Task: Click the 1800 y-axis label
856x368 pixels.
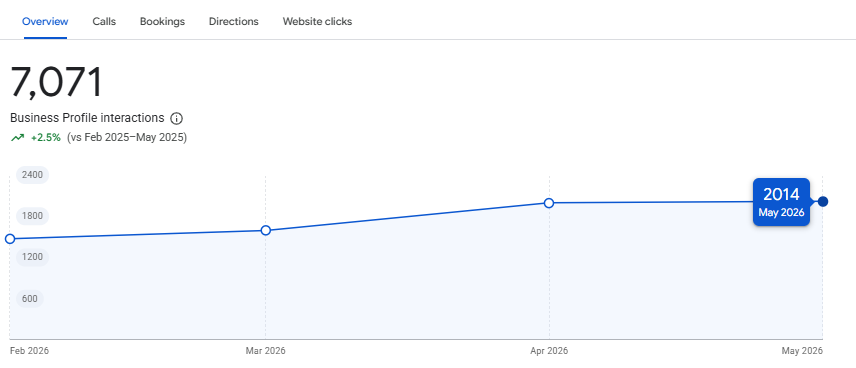Action: (32, 216)
